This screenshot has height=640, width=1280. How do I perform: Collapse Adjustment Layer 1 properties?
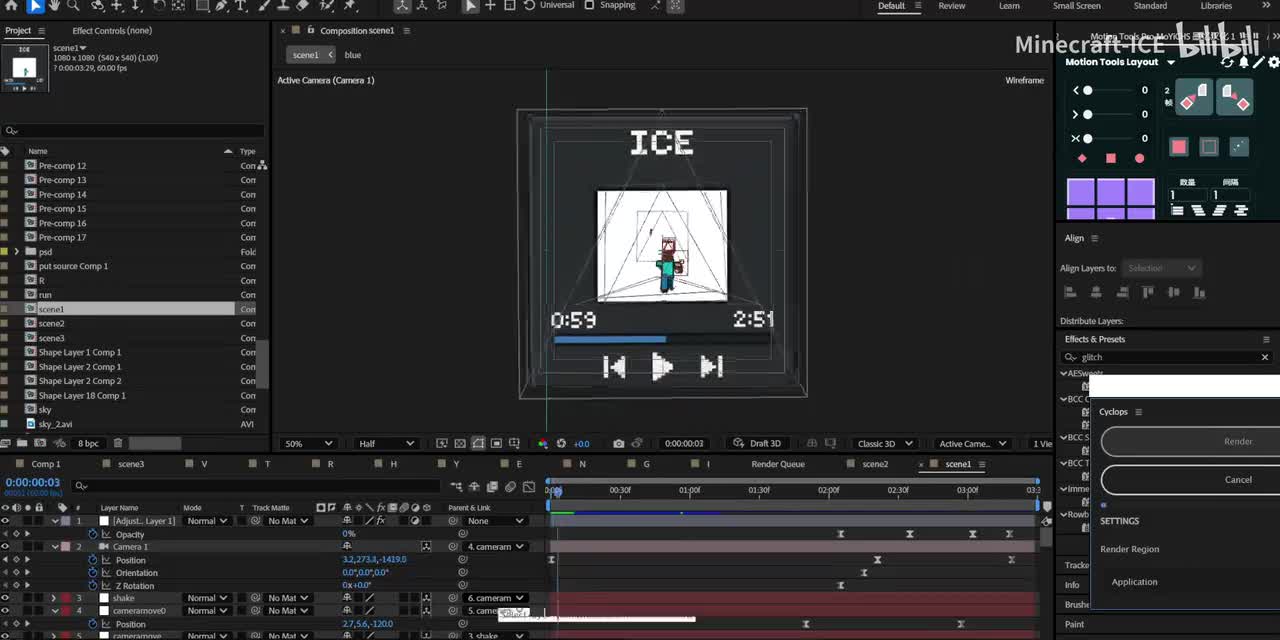point(54,521)
